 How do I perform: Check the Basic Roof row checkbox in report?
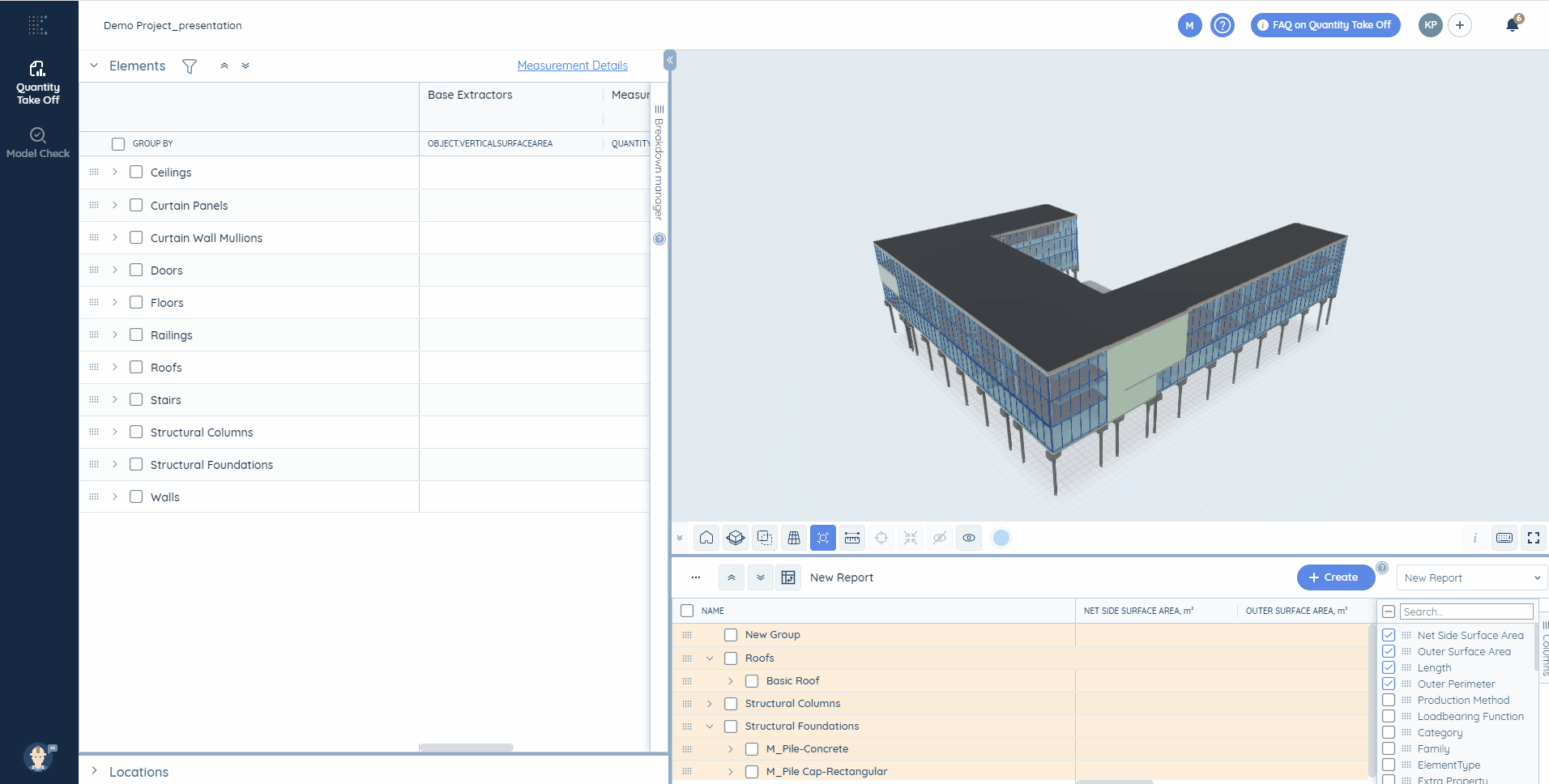coord(752,680)
